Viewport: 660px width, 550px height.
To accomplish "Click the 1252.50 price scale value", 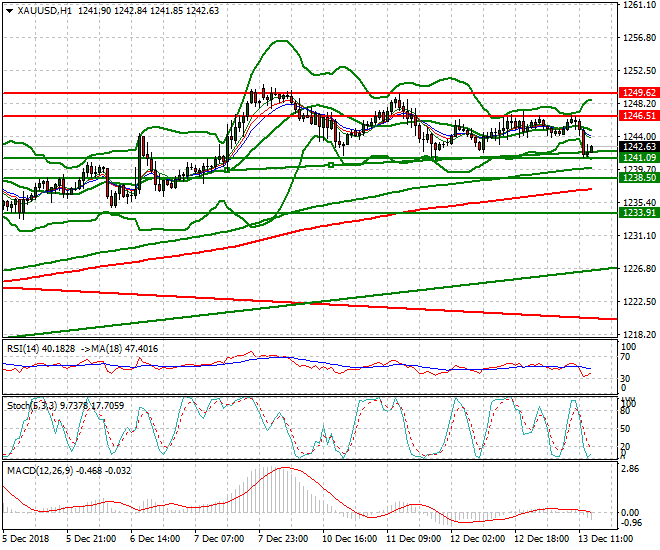I will pos(639,71).
